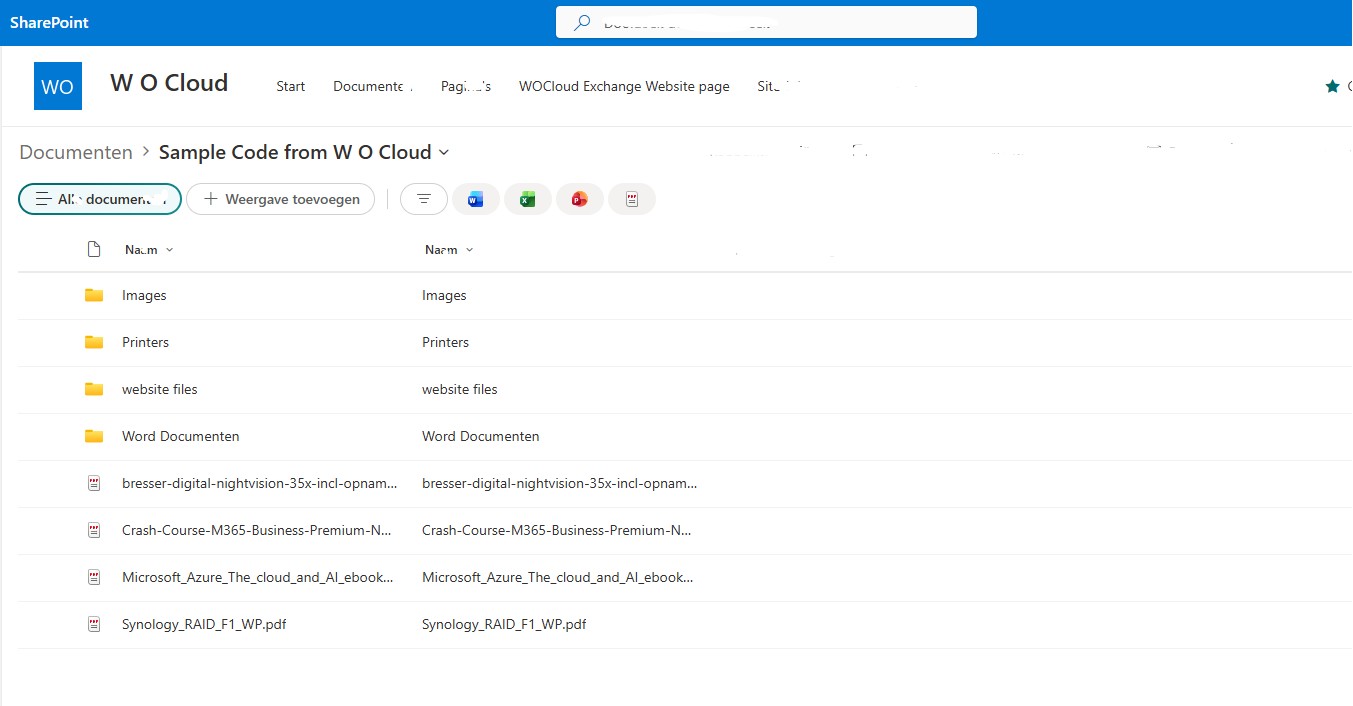Open the second Naam column header dropdown
Viewport: 1353px width, 706px height.
449,250
